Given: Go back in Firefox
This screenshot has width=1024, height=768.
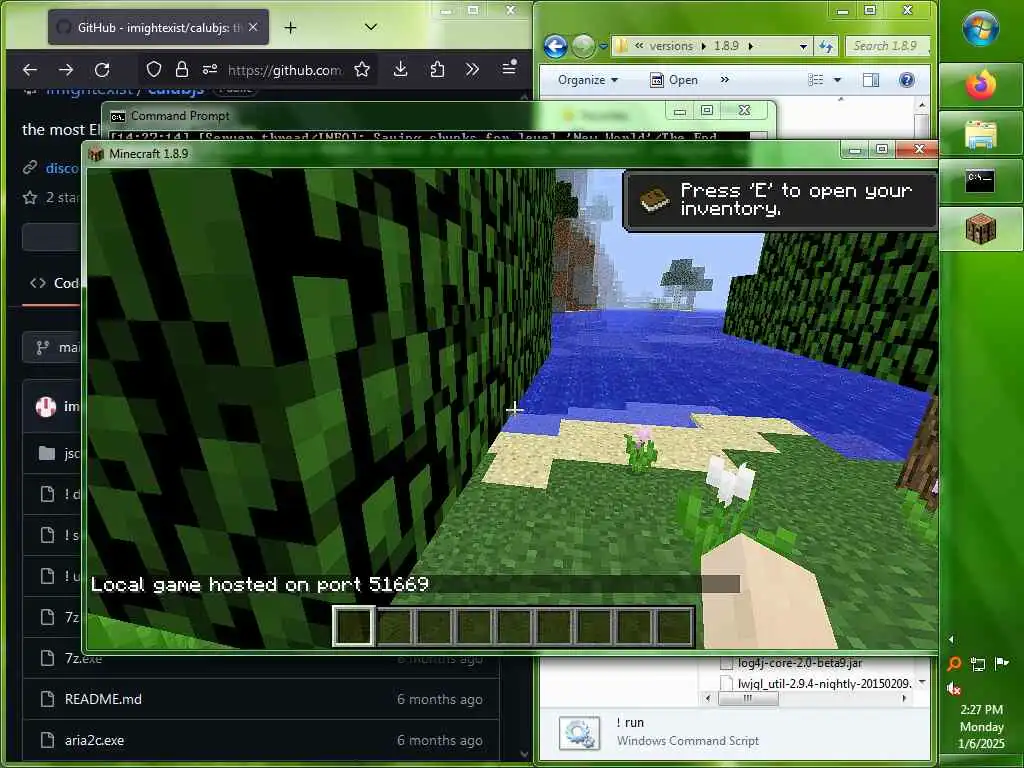Looking at the screenshot, I should 30,69.
